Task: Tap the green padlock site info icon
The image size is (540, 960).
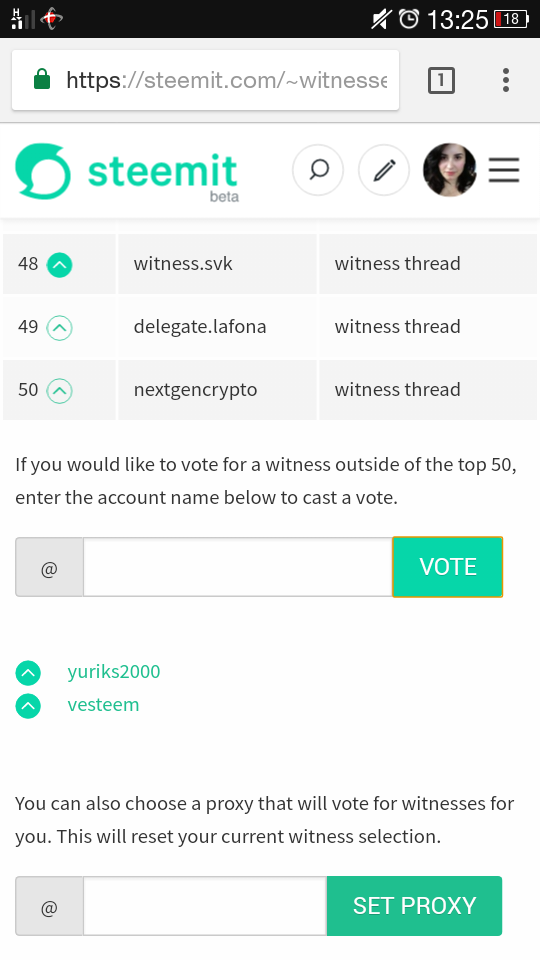Action: click(x=42, y=80)
